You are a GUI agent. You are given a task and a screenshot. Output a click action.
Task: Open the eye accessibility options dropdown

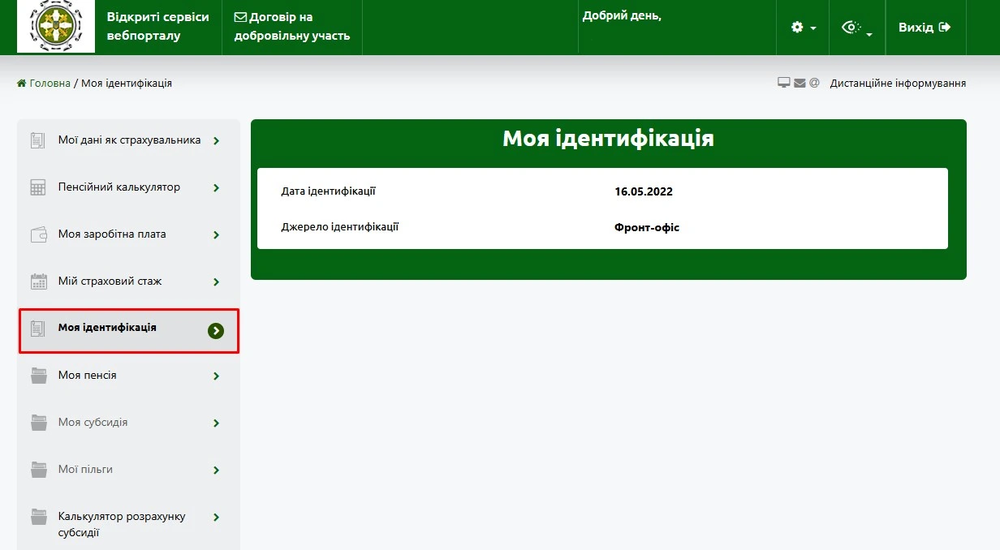856,28
